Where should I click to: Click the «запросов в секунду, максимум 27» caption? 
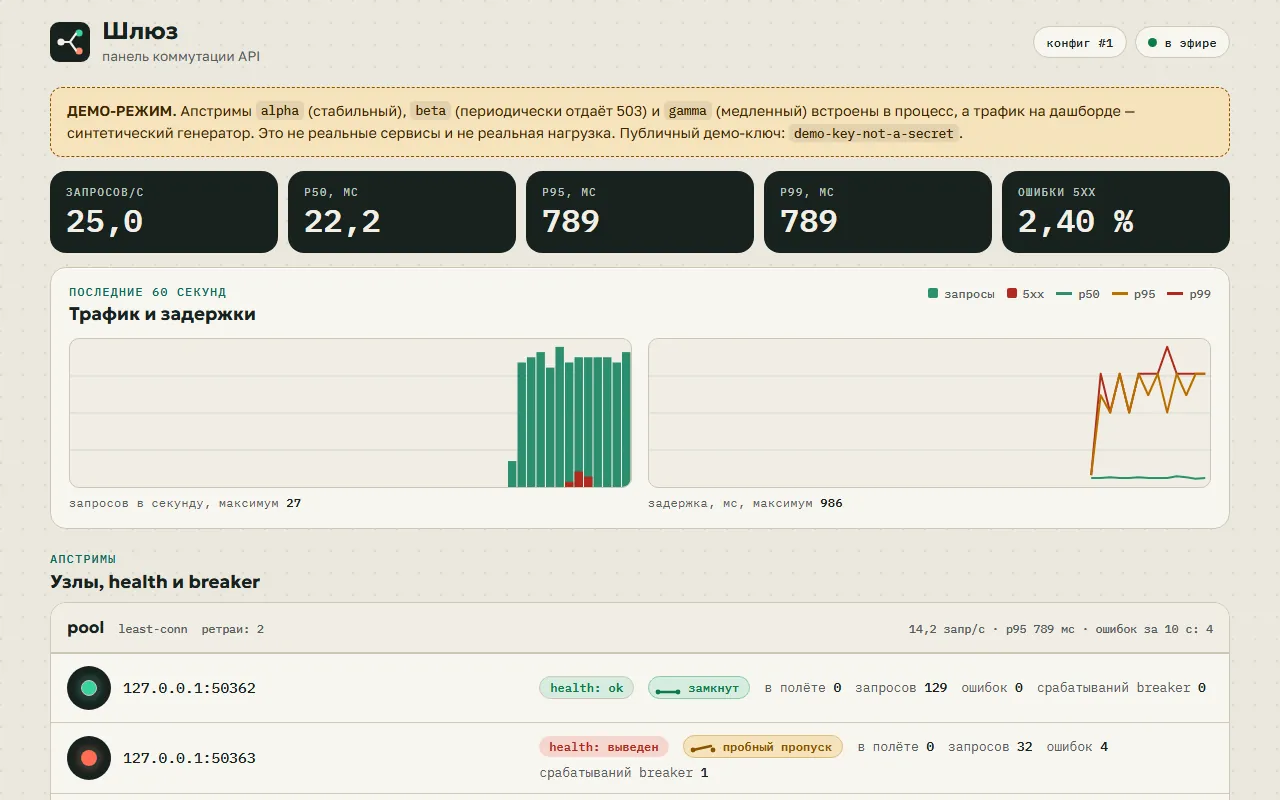(x=185, y=503)
